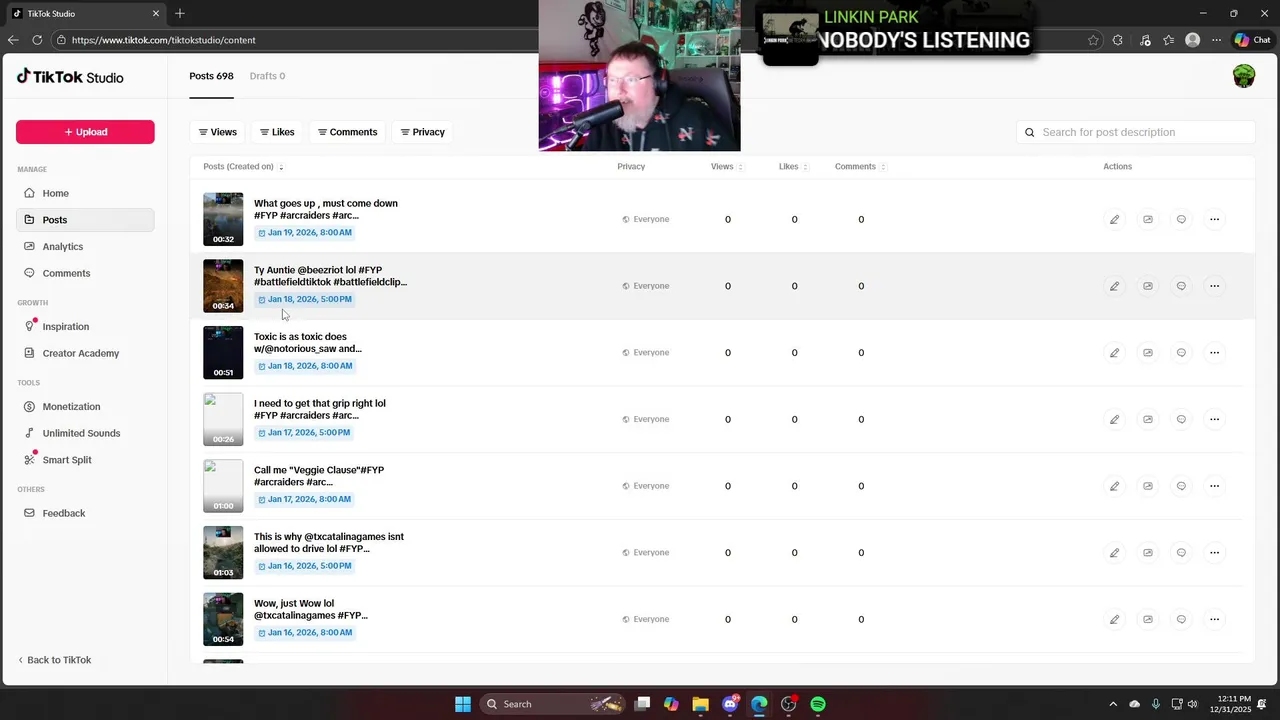Sort by Posts (Created on) column
This screenshot has width=1280, height=720.
pyautogui.click(x=243, y=167)
